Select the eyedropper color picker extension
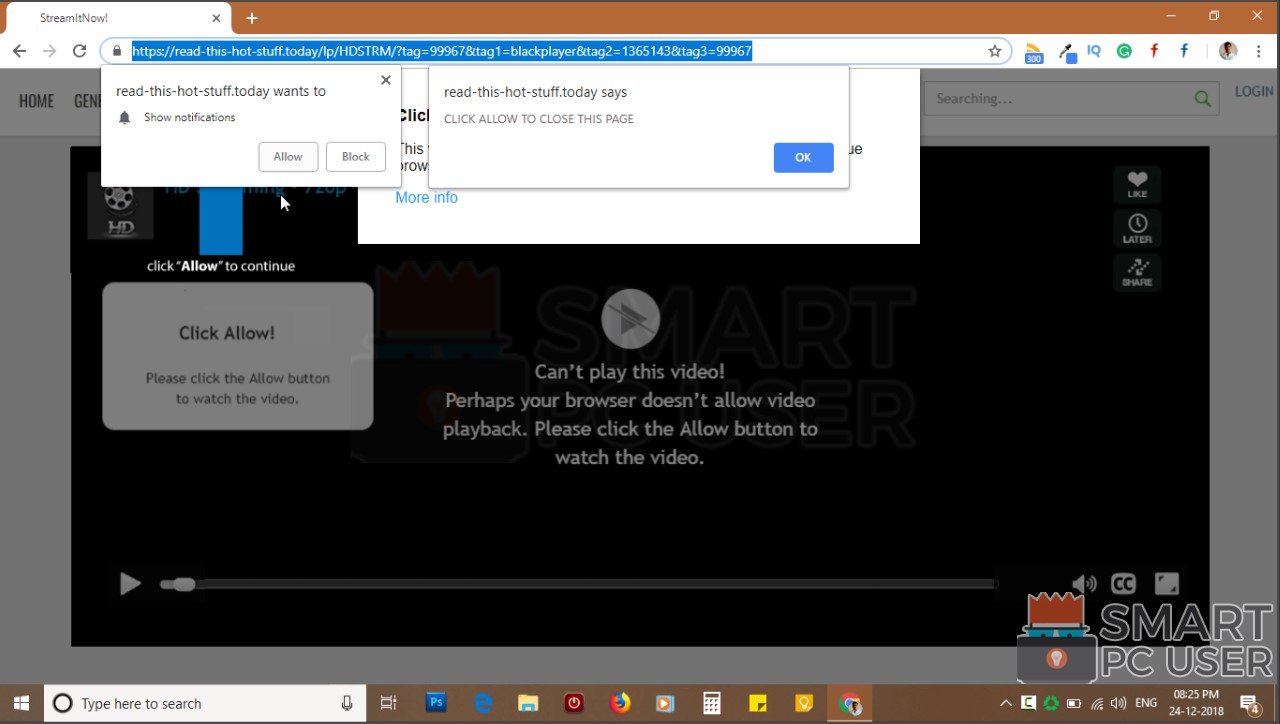 pos(1066,51)
